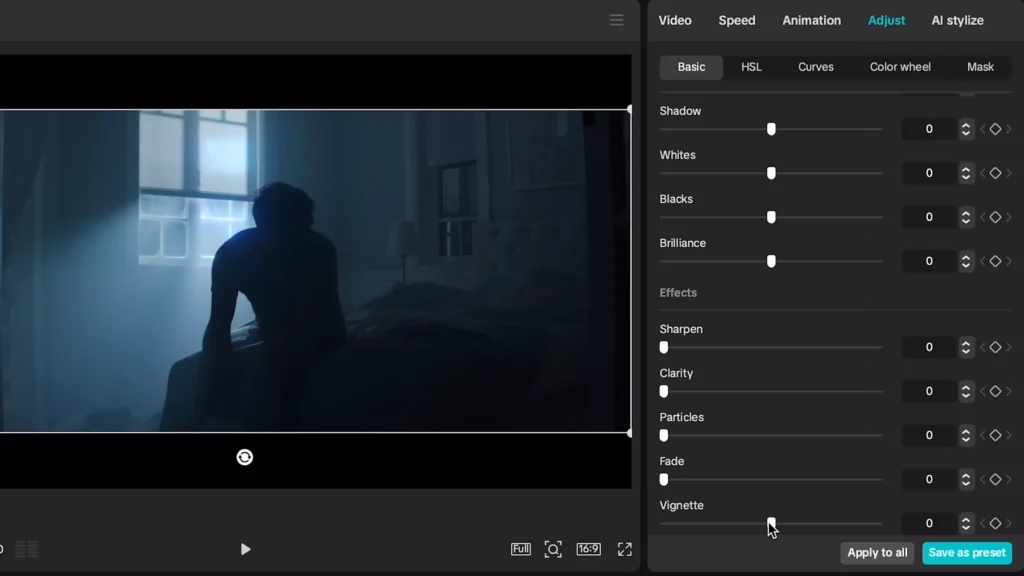Add a keyframe on the Sharpen row
This screenshot has width=1024, height=576.
996,347
